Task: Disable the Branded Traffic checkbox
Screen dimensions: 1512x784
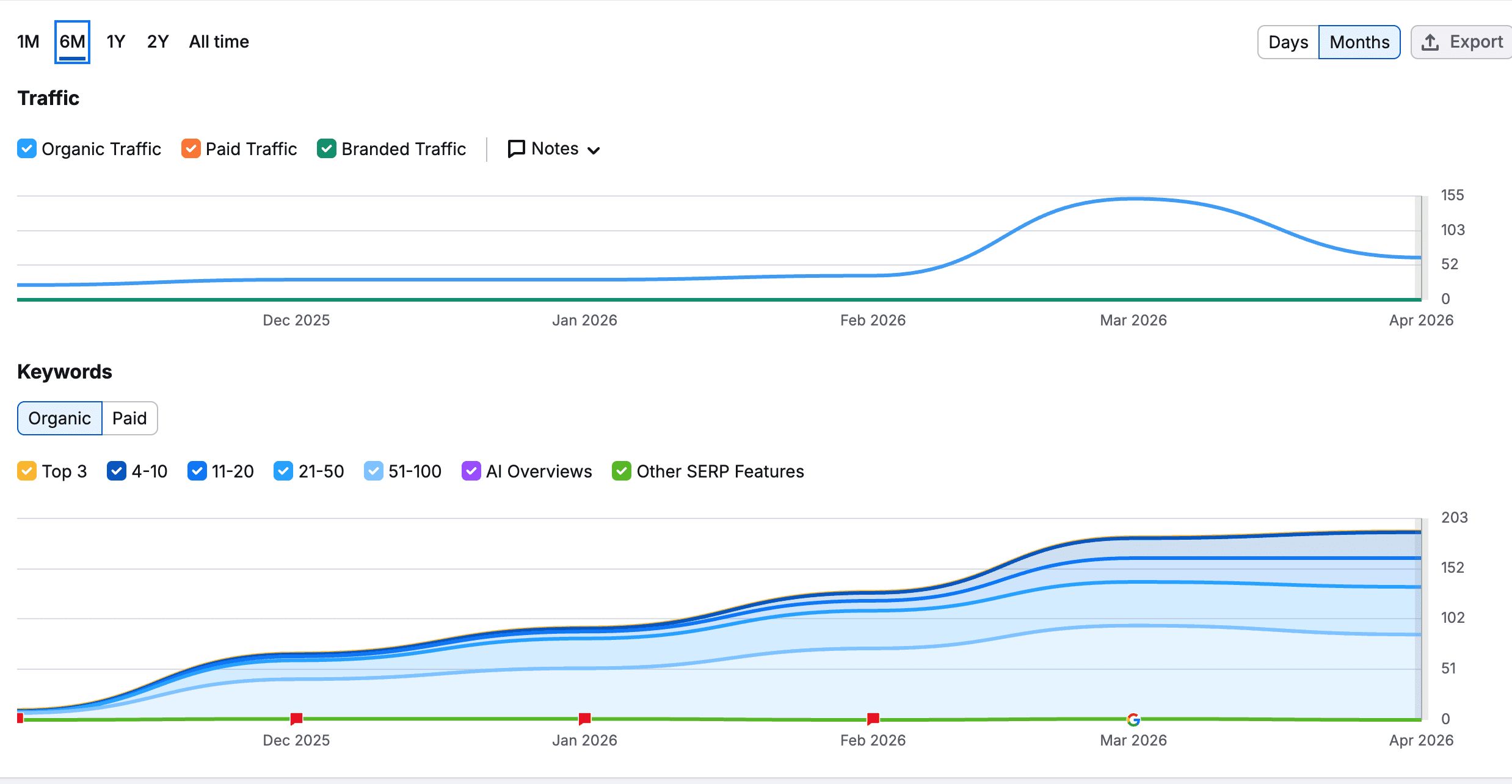Action: coord(327,149)
